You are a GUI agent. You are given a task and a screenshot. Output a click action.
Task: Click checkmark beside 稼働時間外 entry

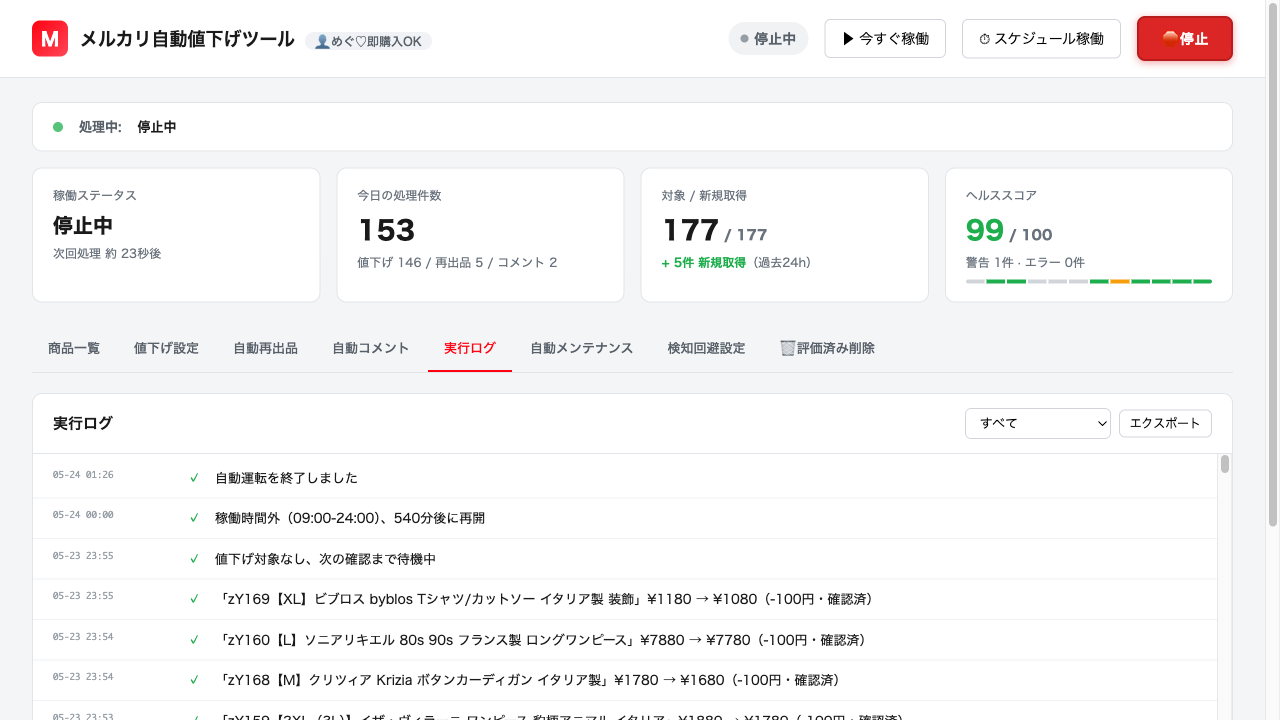194,518
